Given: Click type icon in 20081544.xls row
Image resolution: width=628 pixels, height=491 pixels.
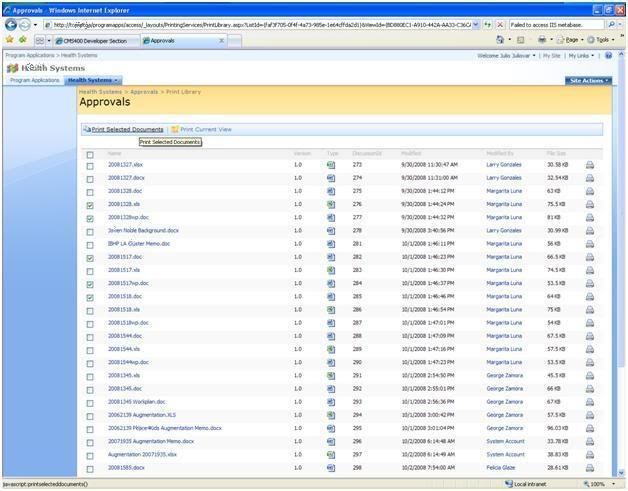Looking at the screenshot, I should (331, 350).
